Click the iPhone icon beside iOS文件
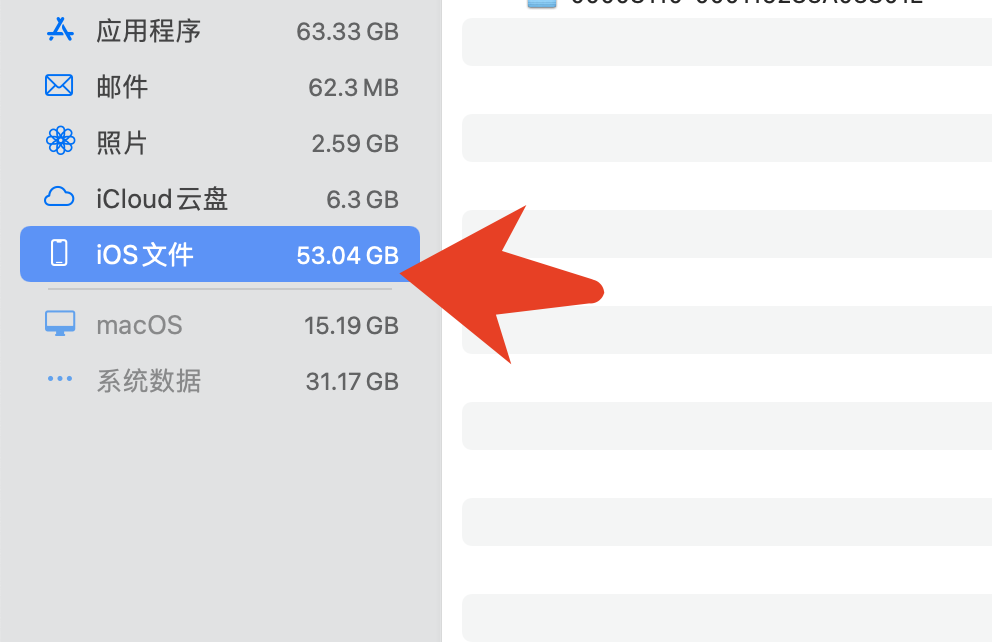This screenshot has height=642, width=992. [x=60, y=254]
